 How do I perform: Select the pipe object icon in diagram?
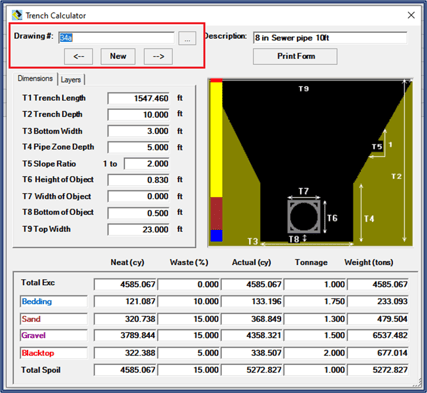[304, 216]
